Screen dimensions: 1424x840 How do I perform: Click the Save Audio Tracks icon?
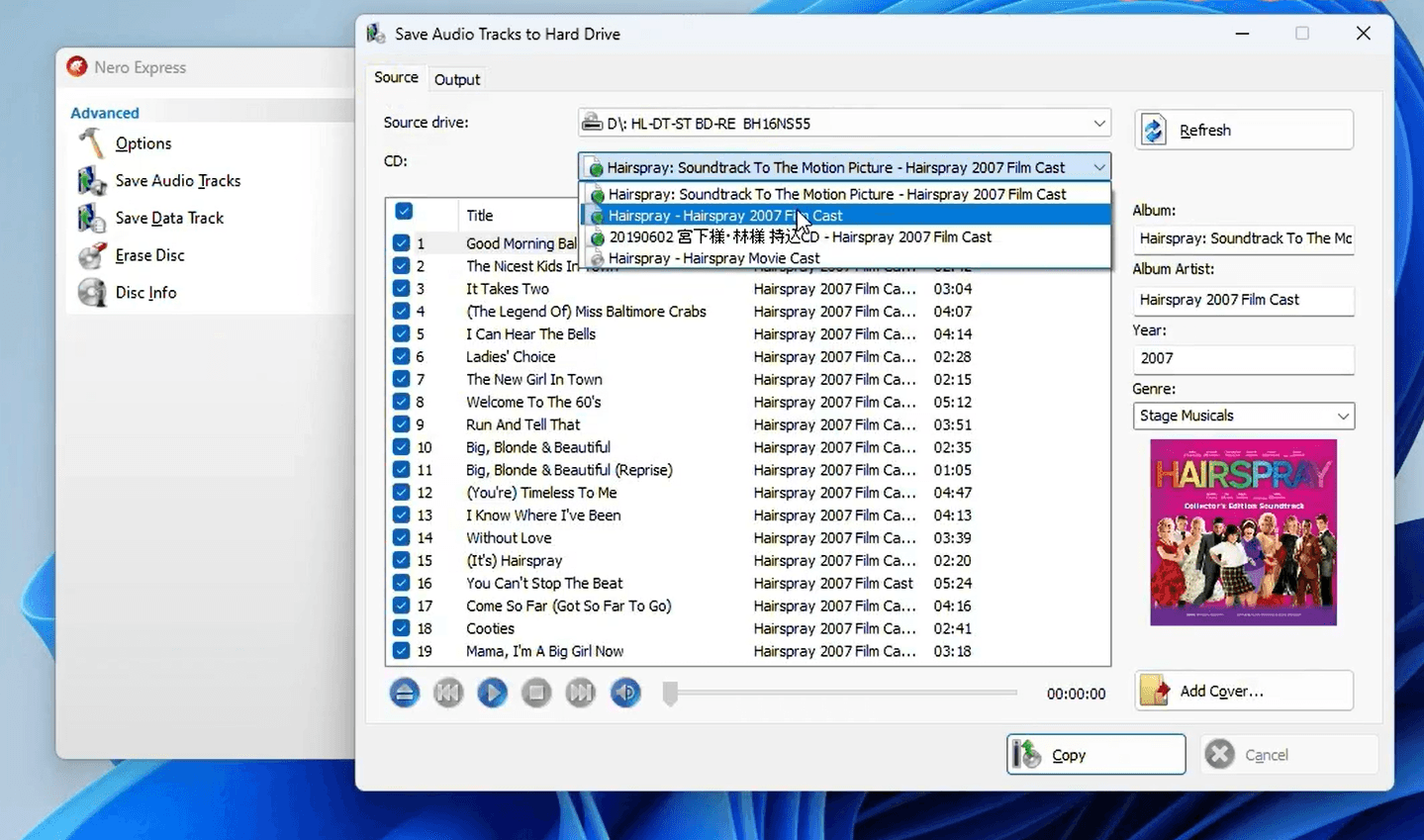click(x=91, y=181)
